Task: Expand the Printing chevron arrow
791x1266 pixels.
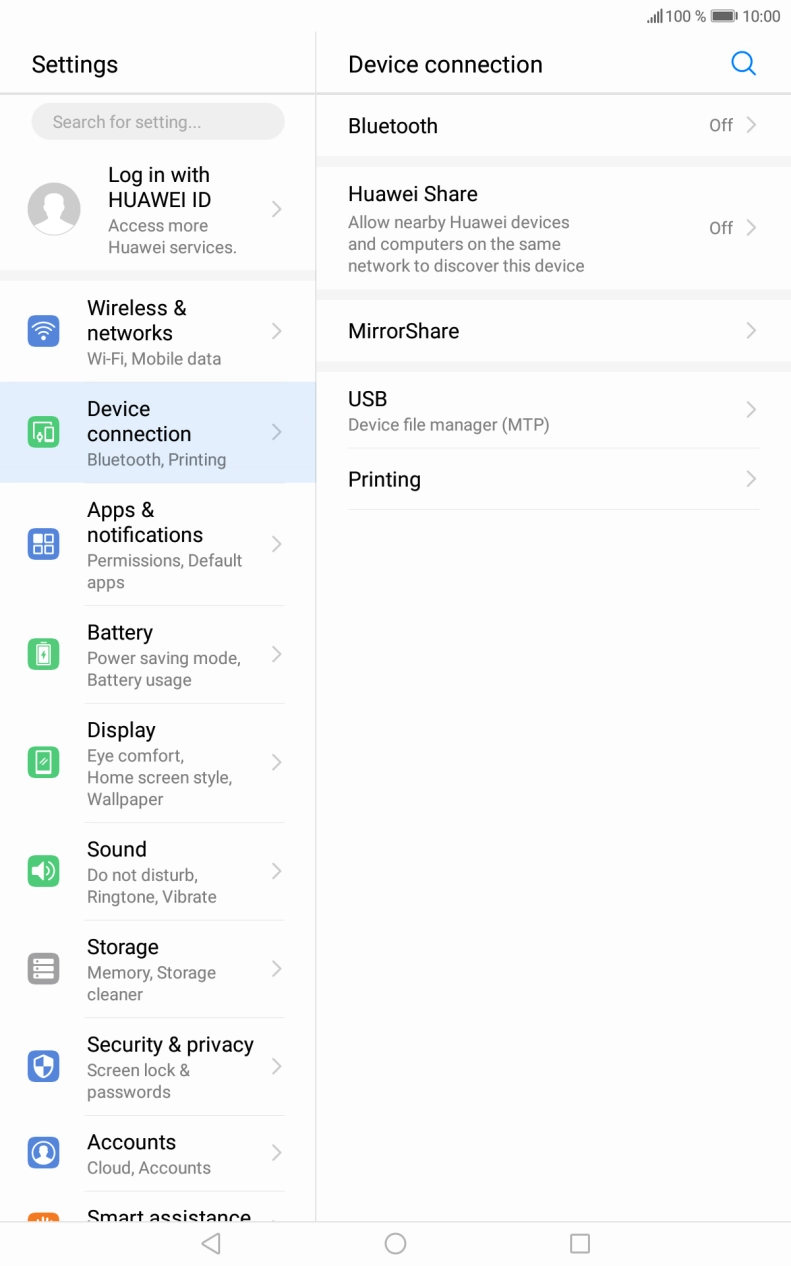Action: (x=751, y=480)
